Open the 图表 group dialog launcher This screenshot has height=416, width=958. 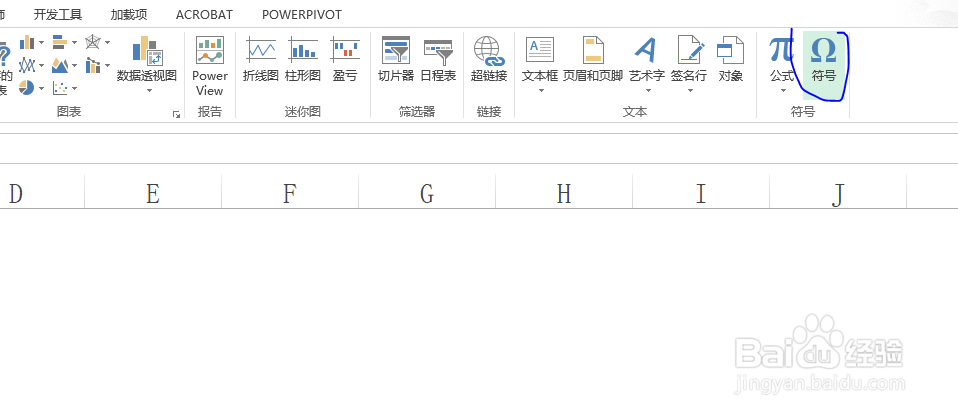coord(177,114)
